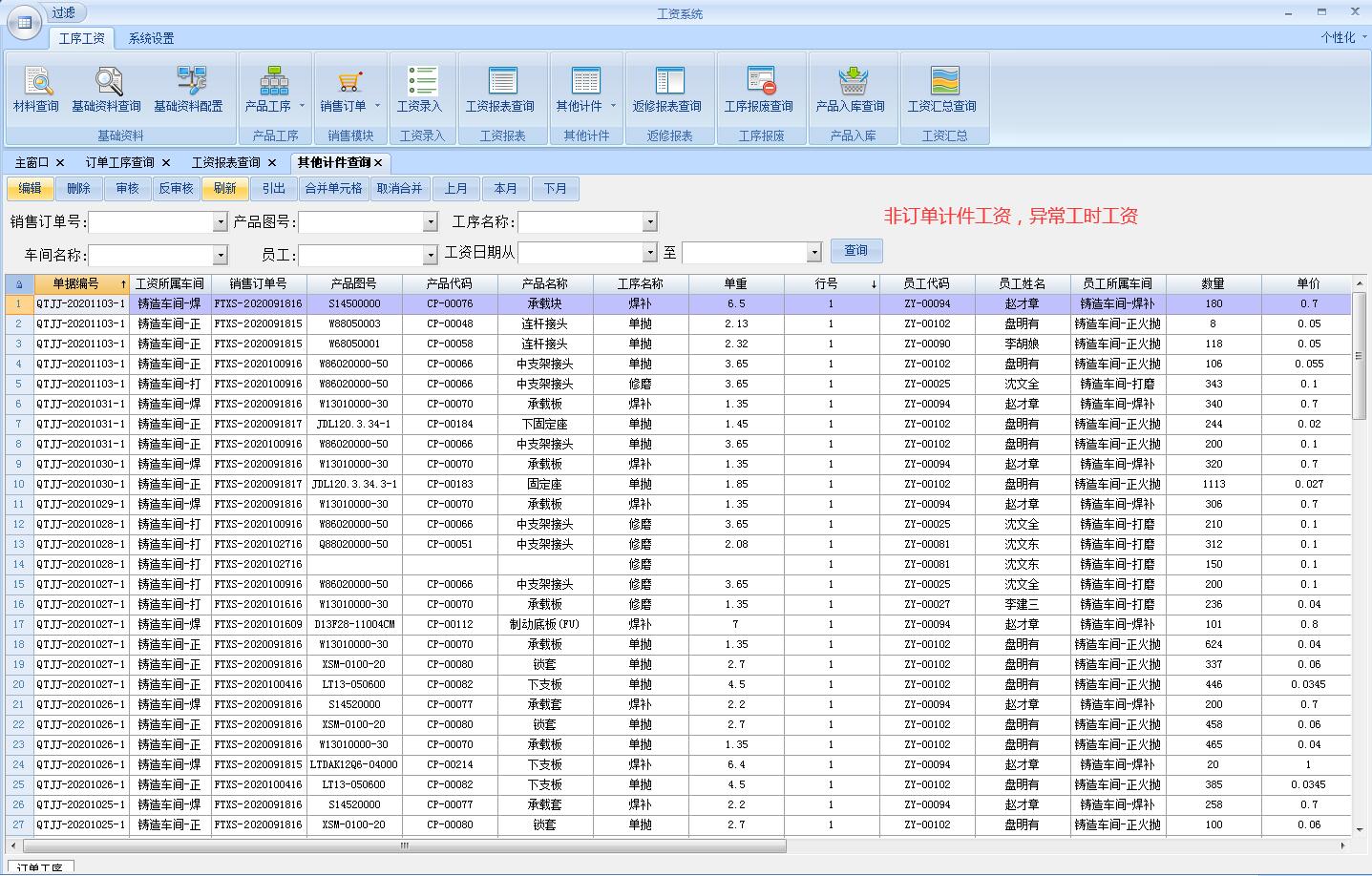
Task: Click the 行号 column header
Action: click(x=832, y=284)
